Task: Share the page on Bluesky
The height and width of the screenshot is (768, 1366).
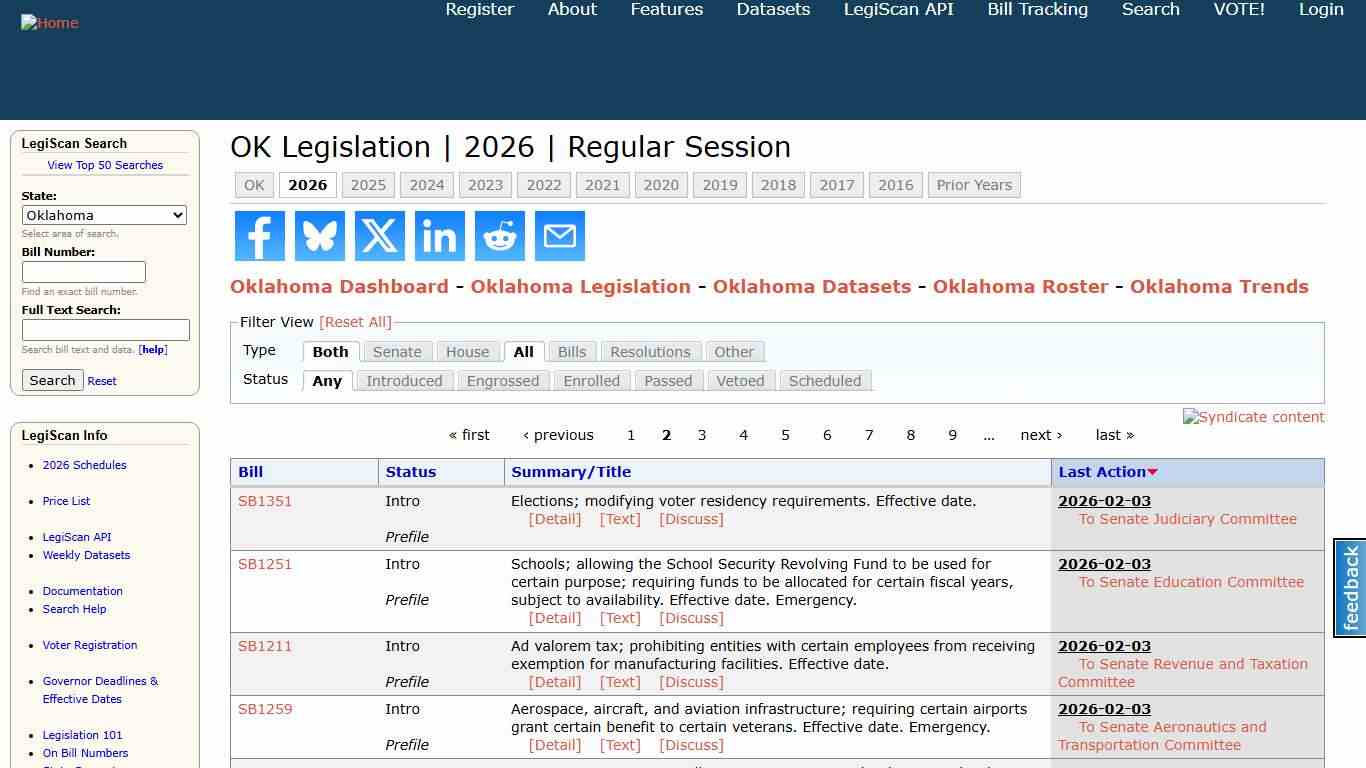Action: (x=319, y=236)
